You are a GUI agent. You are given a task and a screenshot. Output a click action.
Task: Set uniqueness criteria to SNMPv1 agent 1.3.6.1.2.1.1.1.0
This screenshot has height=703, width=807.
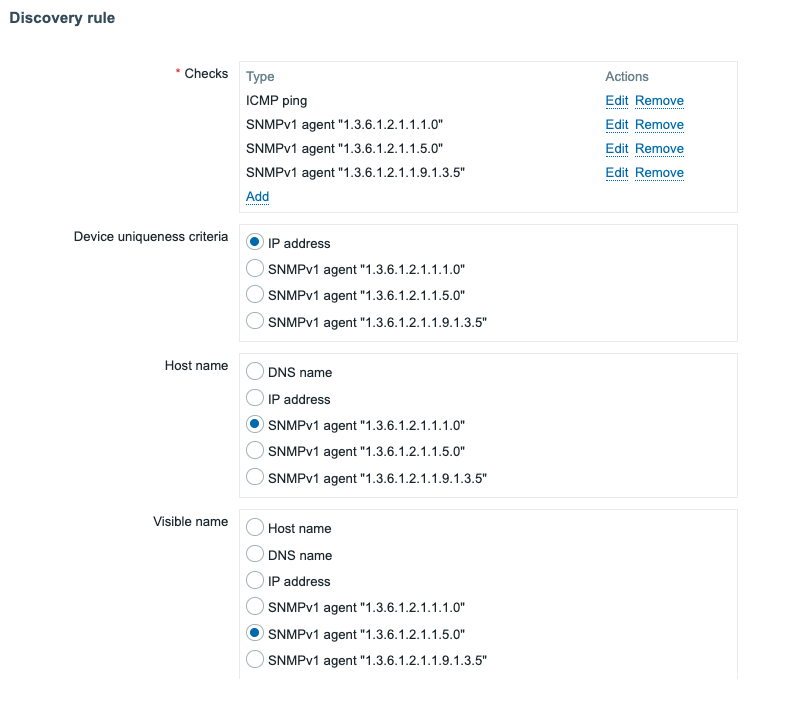point(255,269)
